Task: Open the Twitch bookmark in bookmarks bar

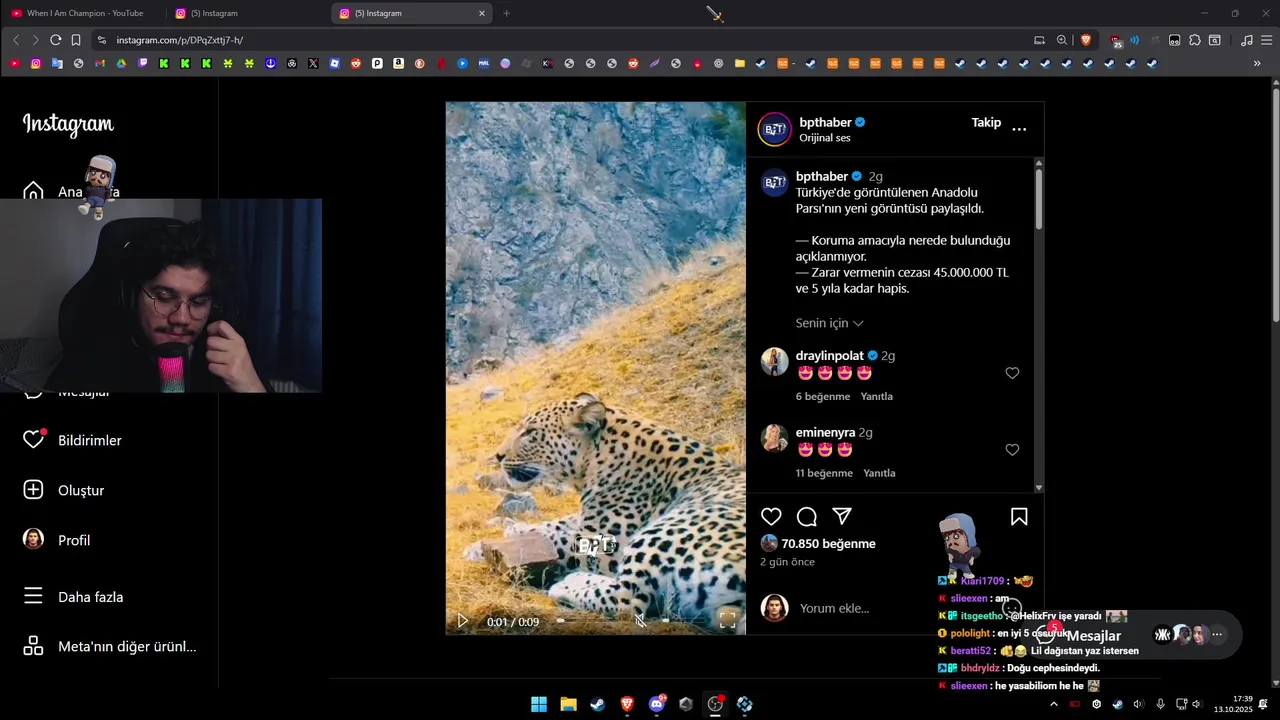Action: (143, 63)
